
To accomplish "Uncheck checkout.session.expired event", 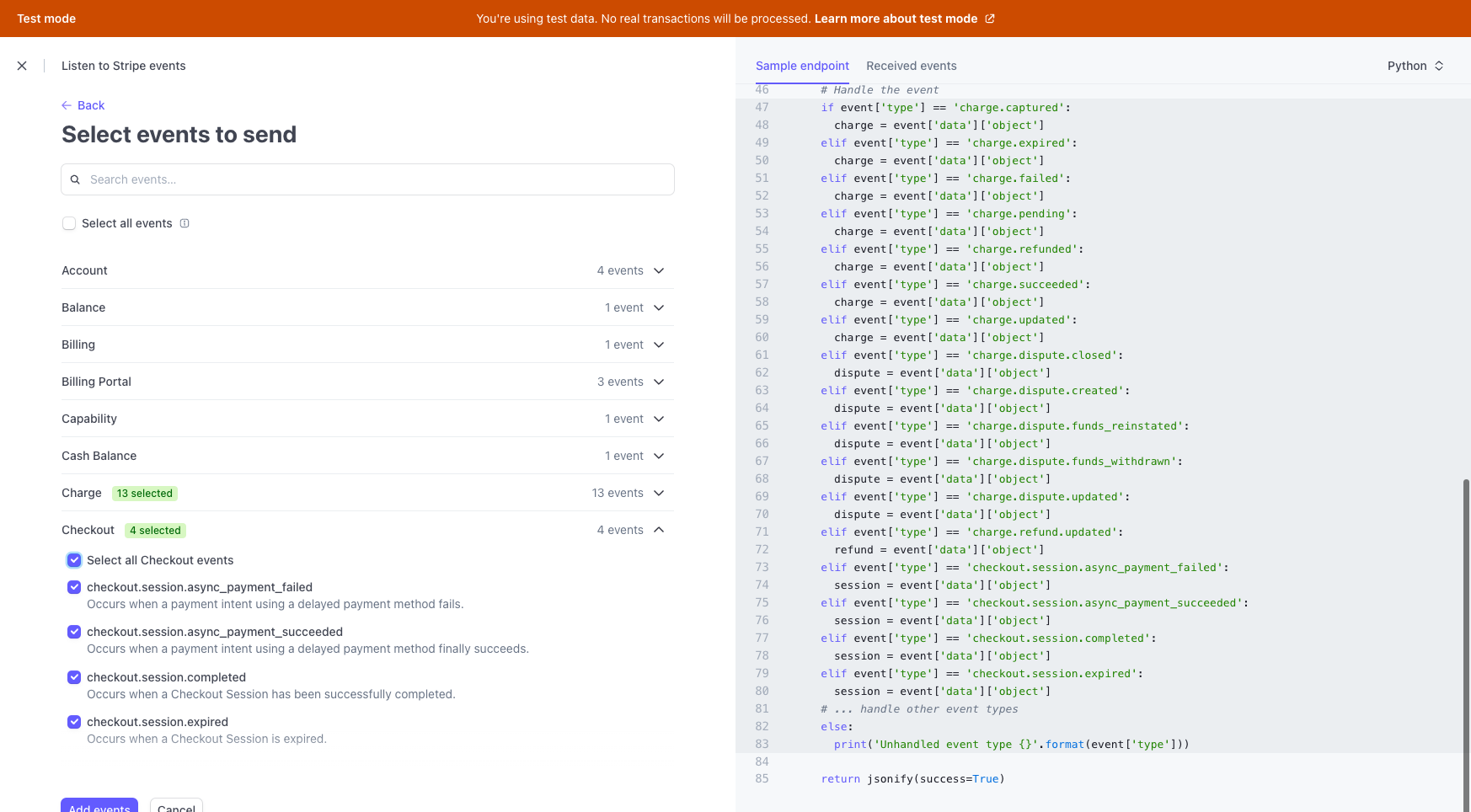I will pyautogui.click(x=74, y=722).
